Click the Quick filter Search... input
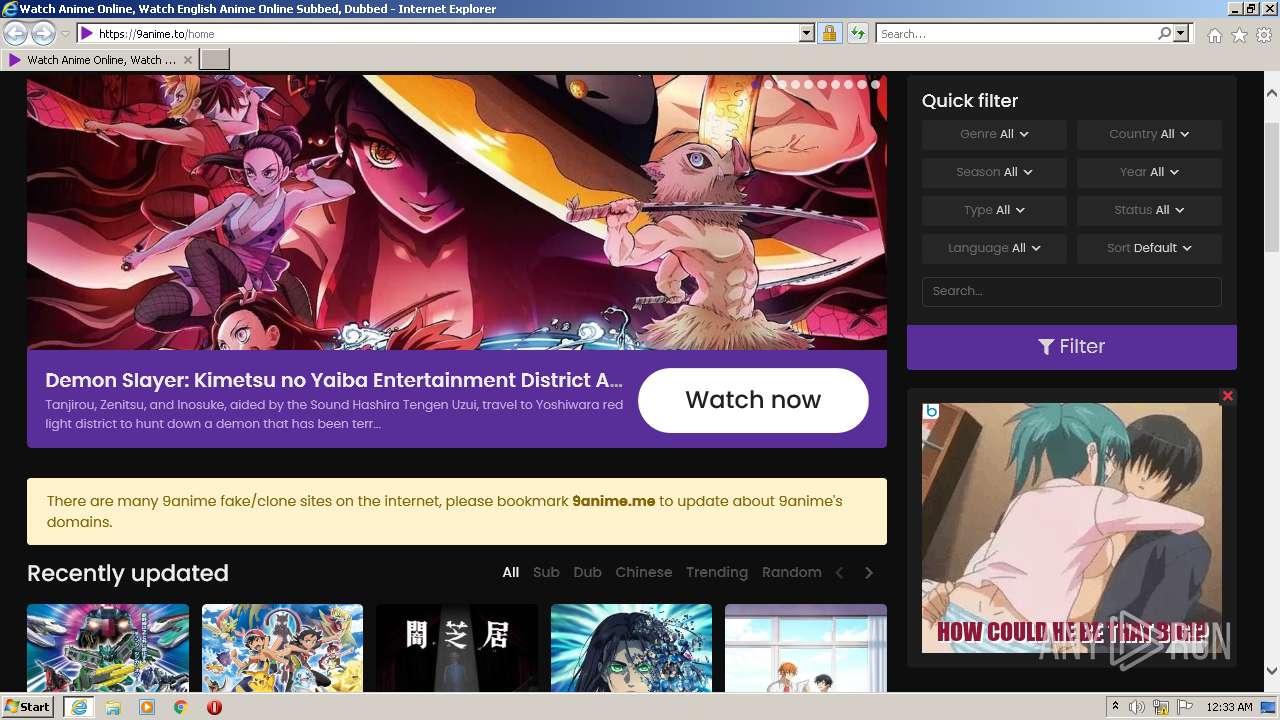Screen dimensions: 1280x720 coord(1072,291)
